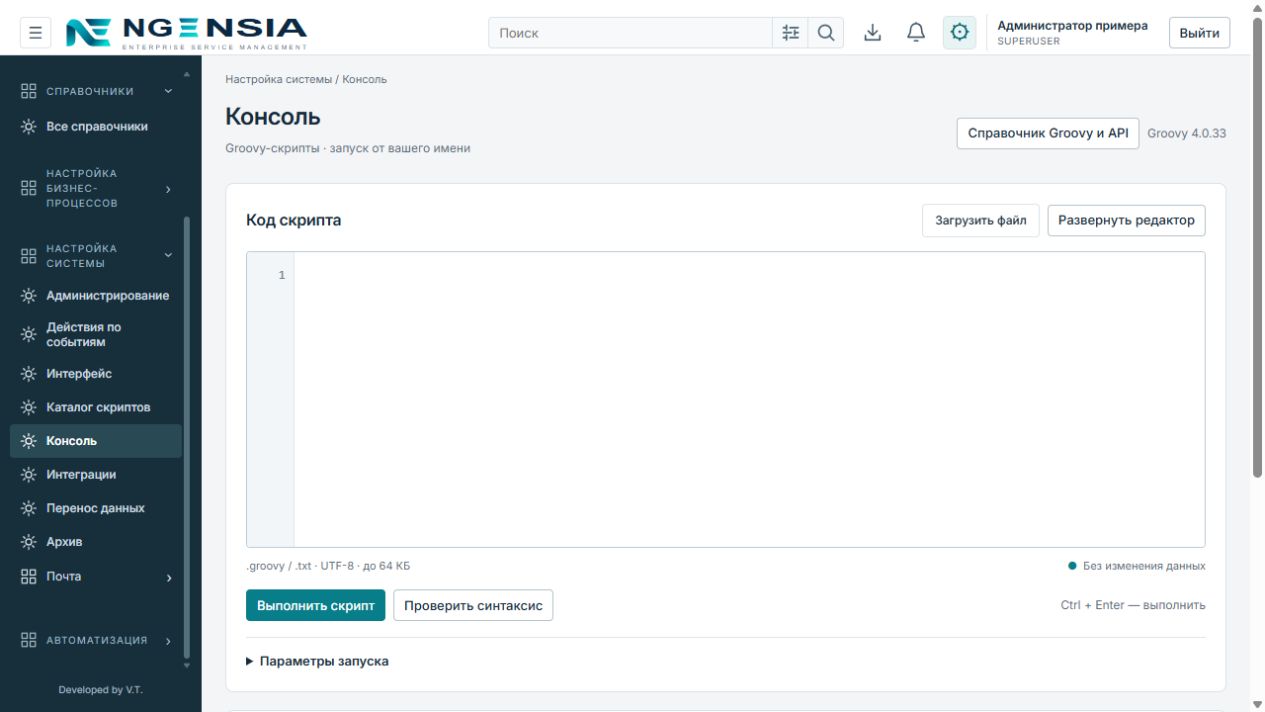Screen dimensions: 1265x712
Task: Log out with the Выйти button
Action: coord(1199,33)
